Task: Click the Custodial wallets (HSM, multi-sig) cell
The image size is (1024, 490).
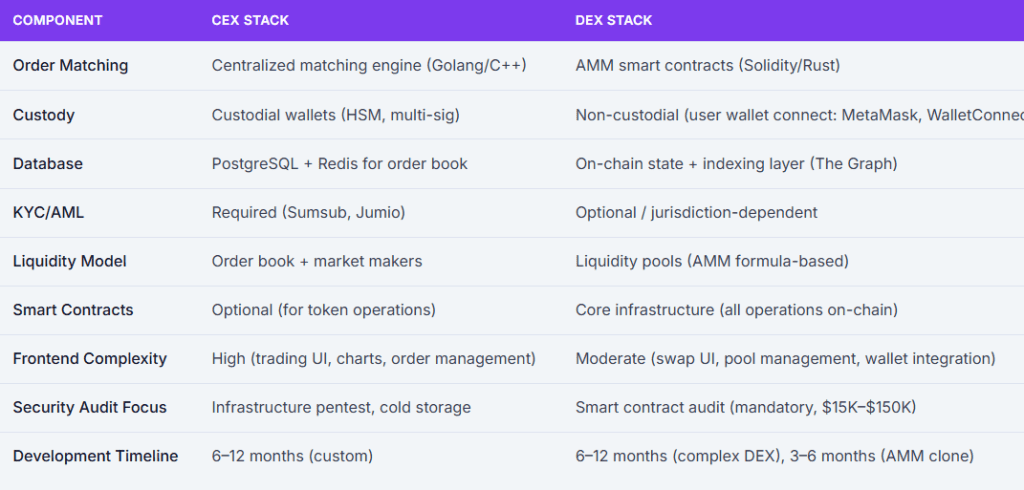Action: point(335,115)
